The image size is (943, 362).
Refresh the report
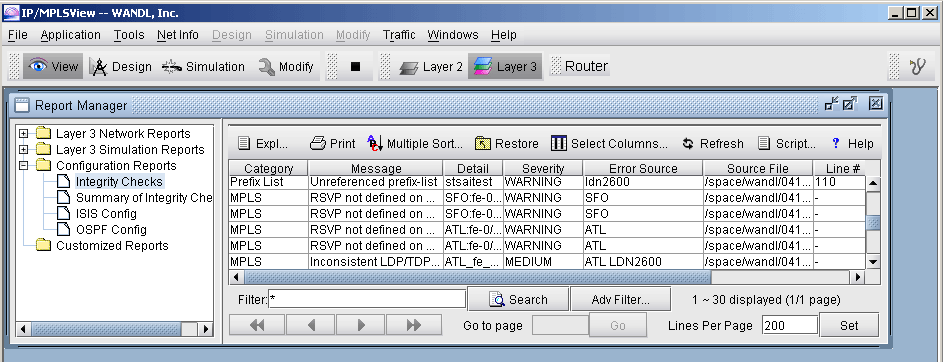click(x=713, y=144)
